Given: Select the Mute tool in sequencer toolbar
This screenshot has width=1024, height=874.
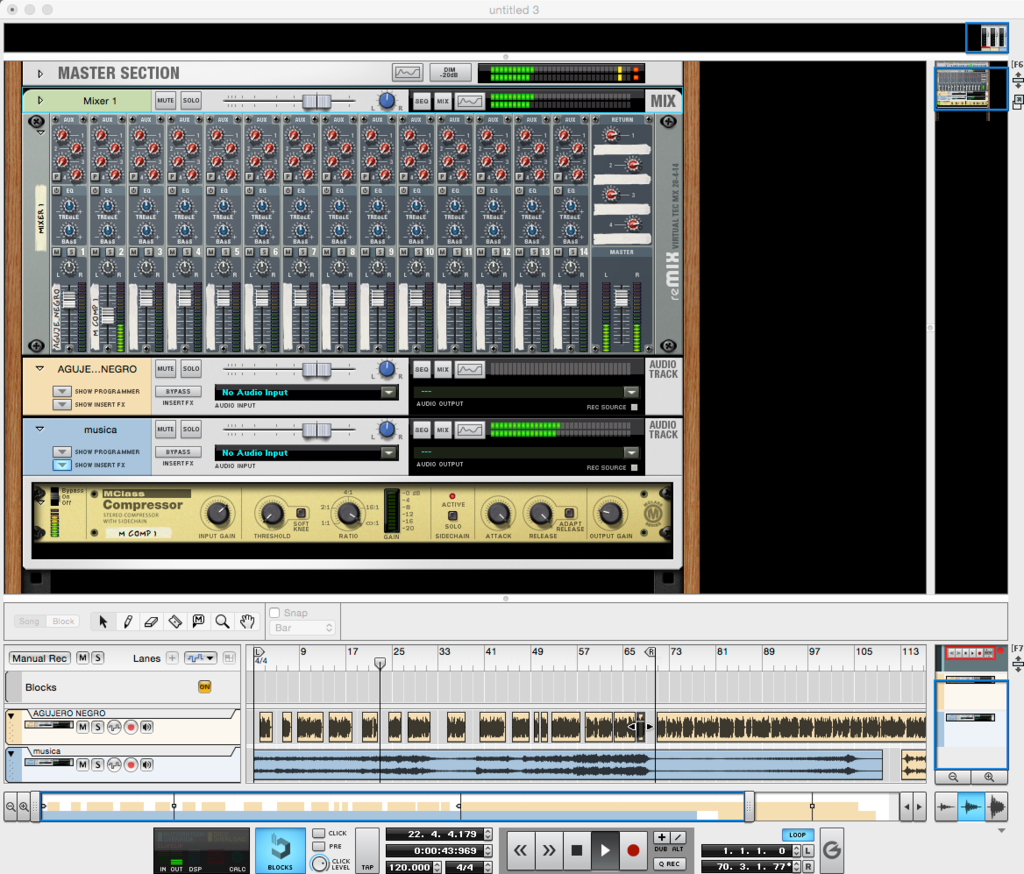Looking at the screenshot, I should click(x=199, y=621).
